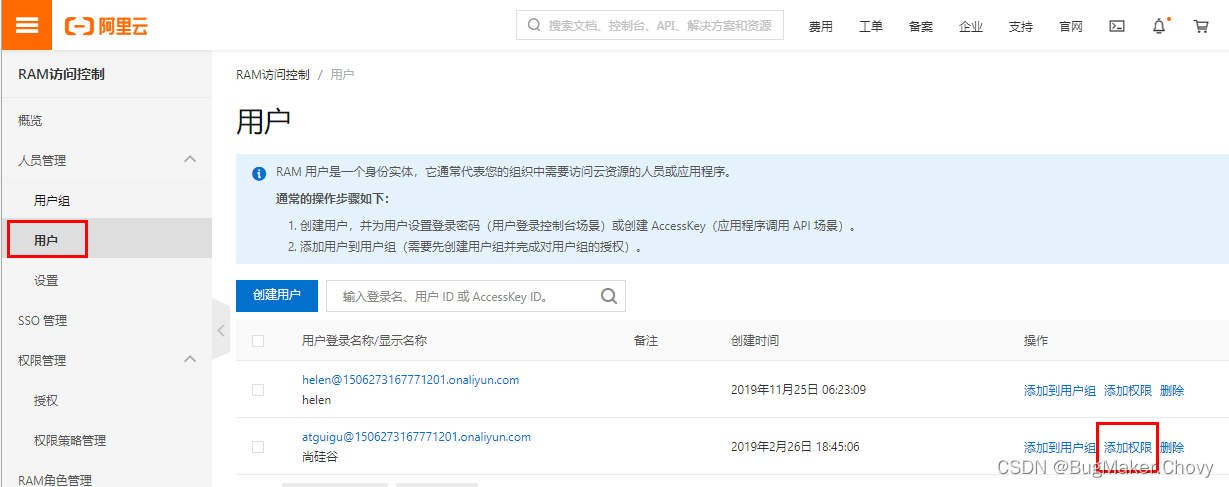Click the Alibaba Cloud logo
The width and height of the screenshot is (1229, 487).
(x=107, y=26)
